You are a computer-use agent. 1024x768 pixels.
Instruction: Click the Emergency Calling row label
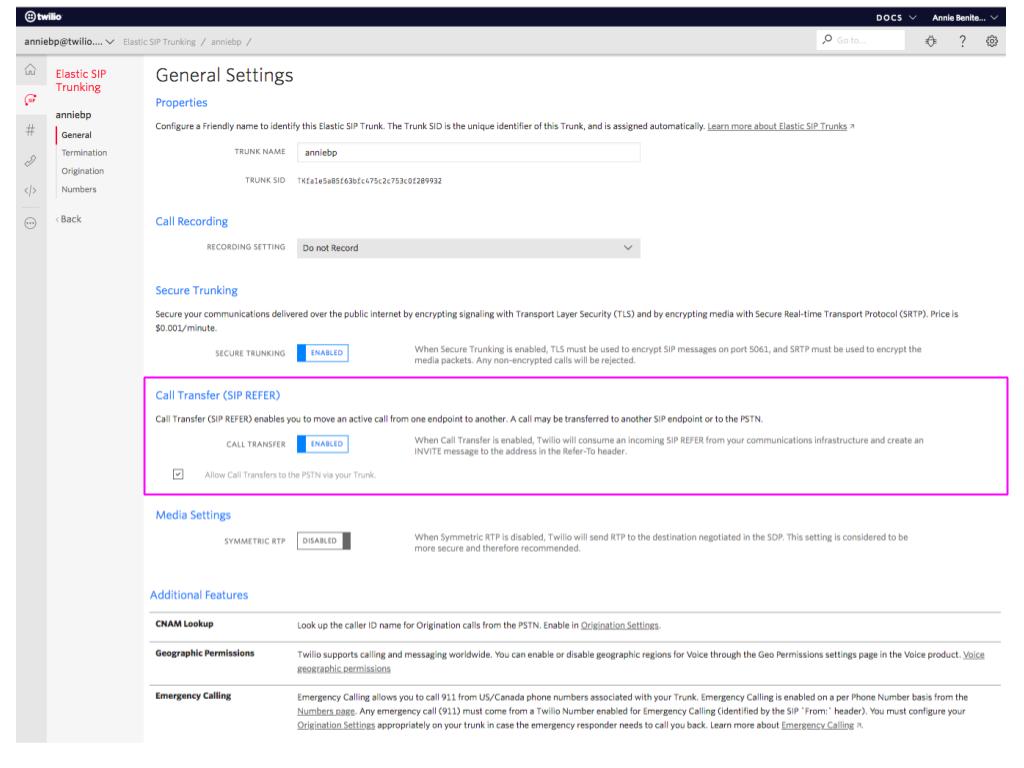193,696
